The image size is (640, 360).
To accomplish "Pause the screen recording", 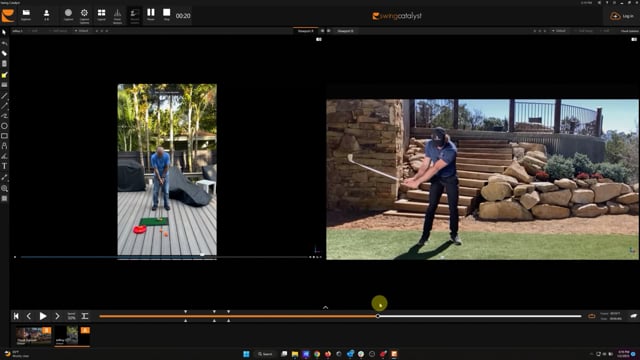I will coord(151,15).
